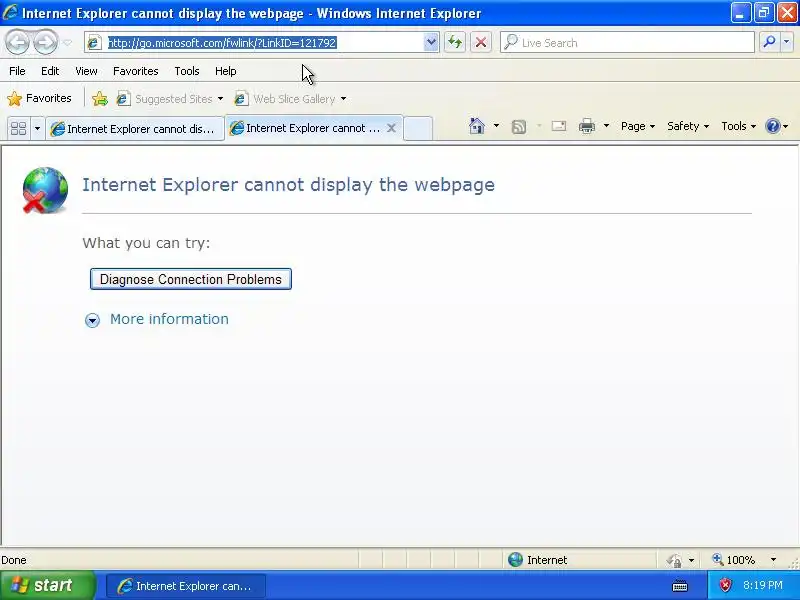Click the 100% zoom level button

tap(734, 560)
